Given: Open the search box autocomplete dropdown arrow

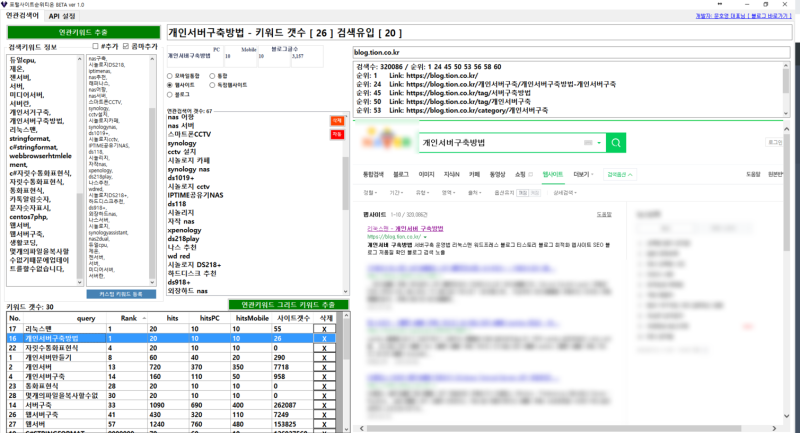Looking at the screenshot, I should coord(599,143).
